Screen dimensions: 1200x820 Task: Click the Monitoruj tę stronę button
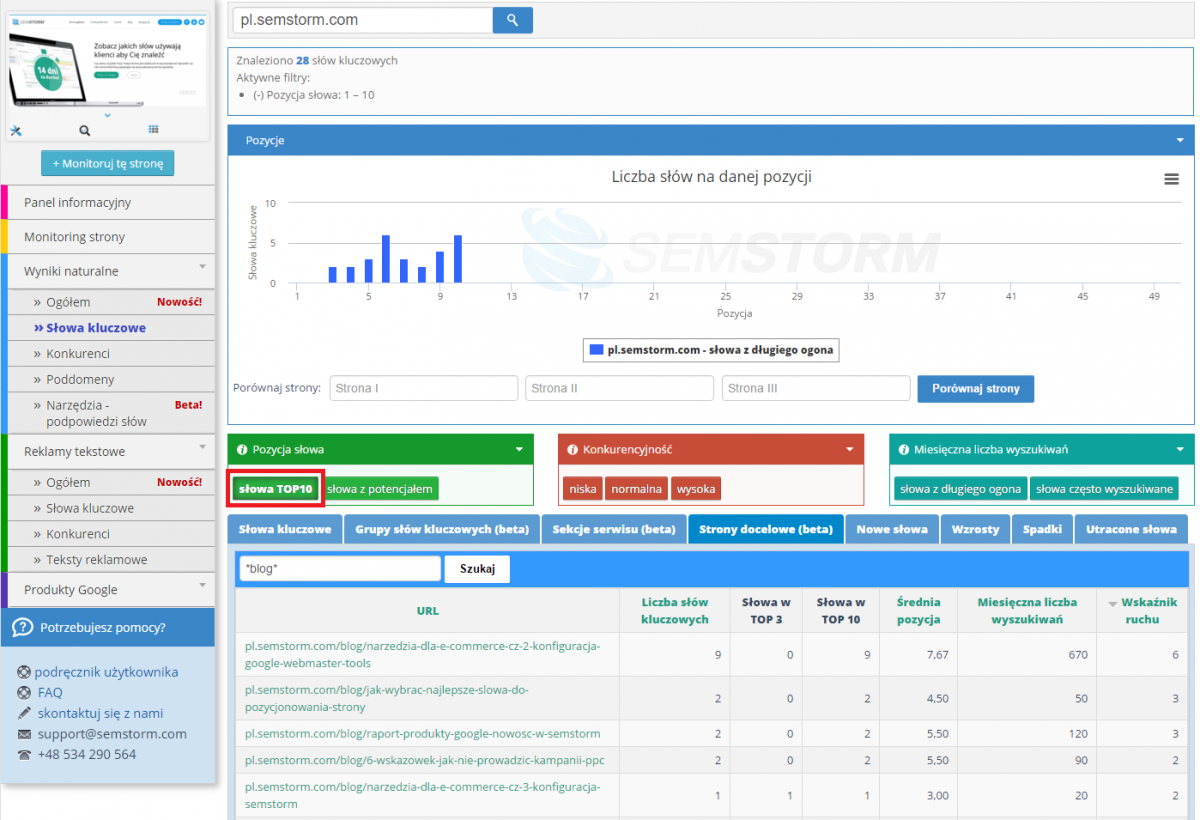(108, 163)
